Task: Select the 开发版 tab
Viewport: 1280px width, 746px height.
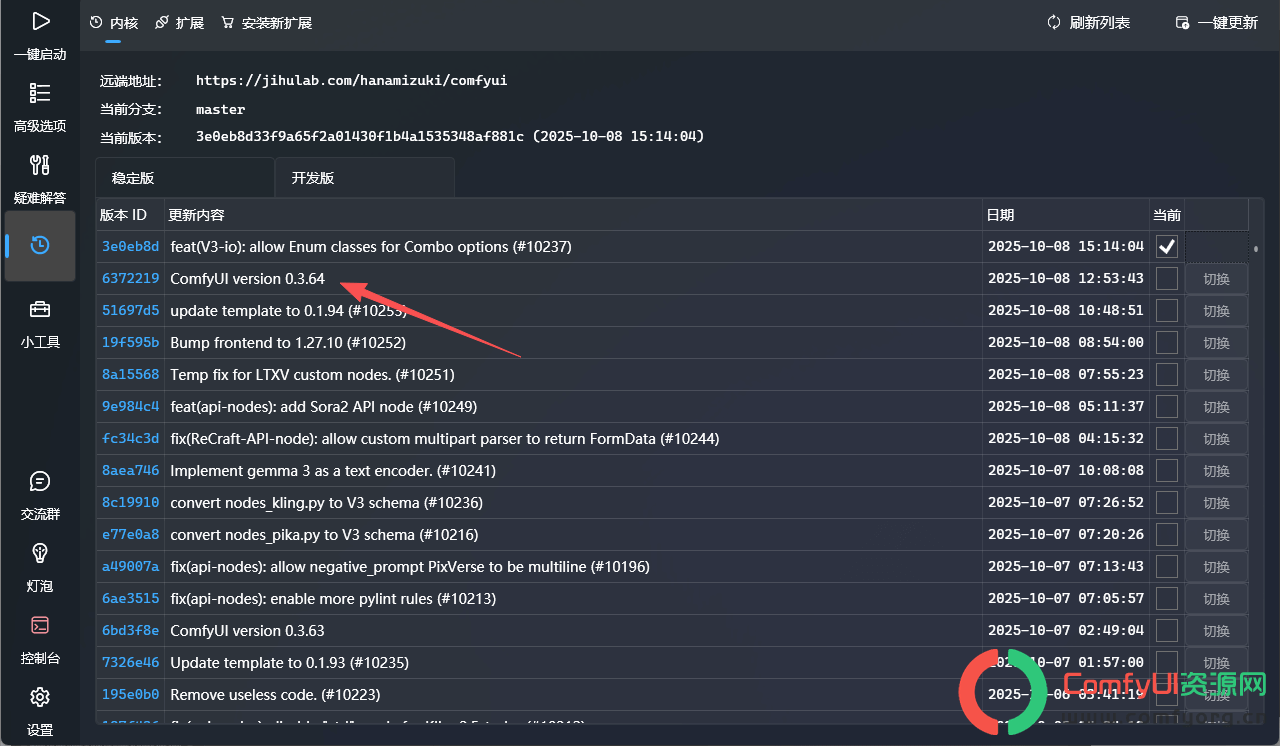Action: 365,178
